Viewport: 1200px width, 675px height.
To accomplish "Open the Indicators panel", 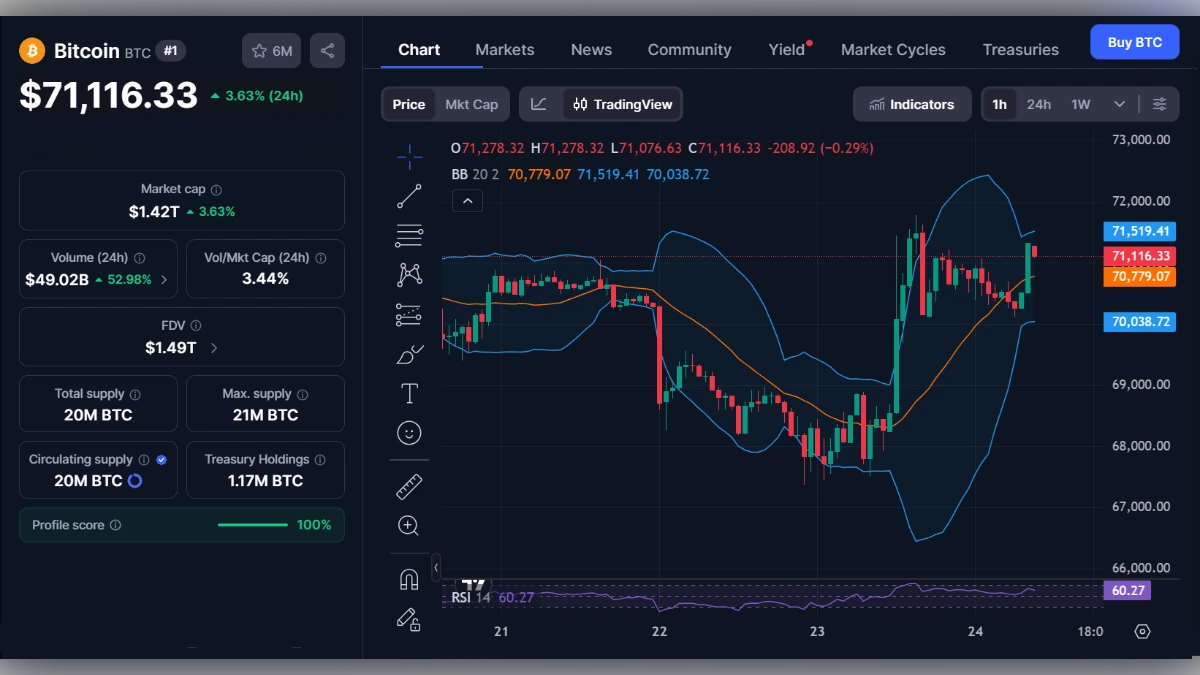I will click(911, 103).
